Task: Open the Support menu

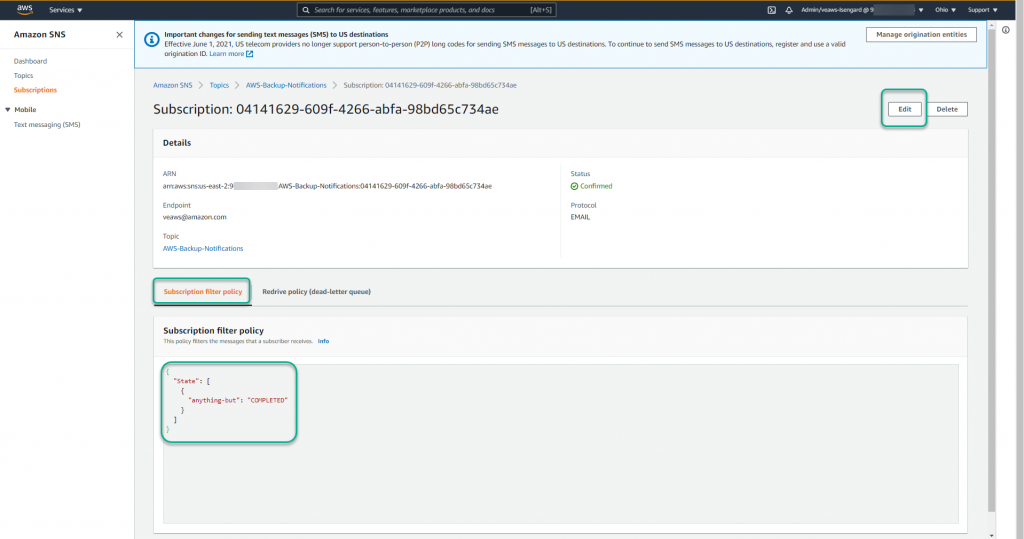Action: (982, 10)
